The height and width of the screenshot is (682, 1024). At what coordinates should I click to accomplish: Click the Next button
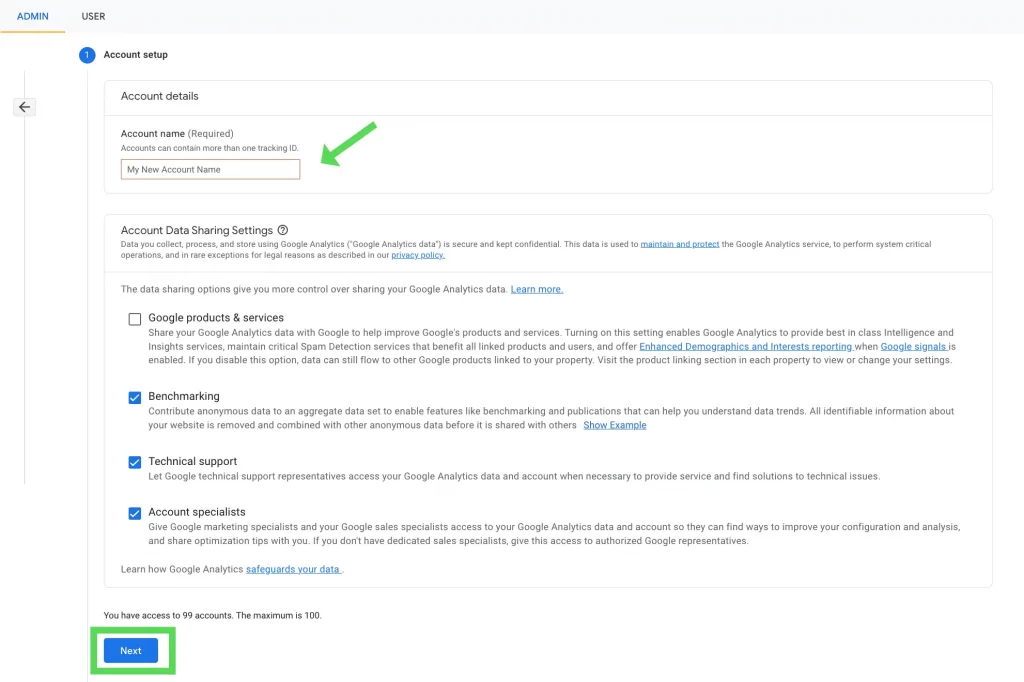coord(131,651)
